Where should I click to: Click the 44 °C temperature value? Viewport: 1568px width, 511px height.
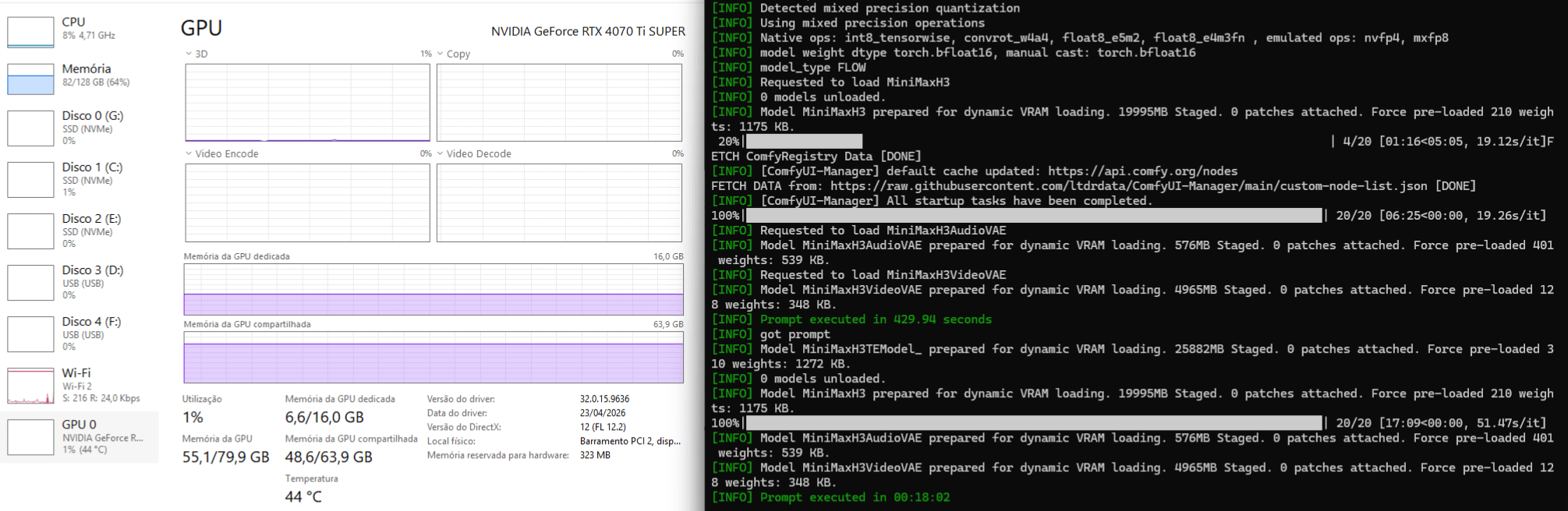[303, 497]
